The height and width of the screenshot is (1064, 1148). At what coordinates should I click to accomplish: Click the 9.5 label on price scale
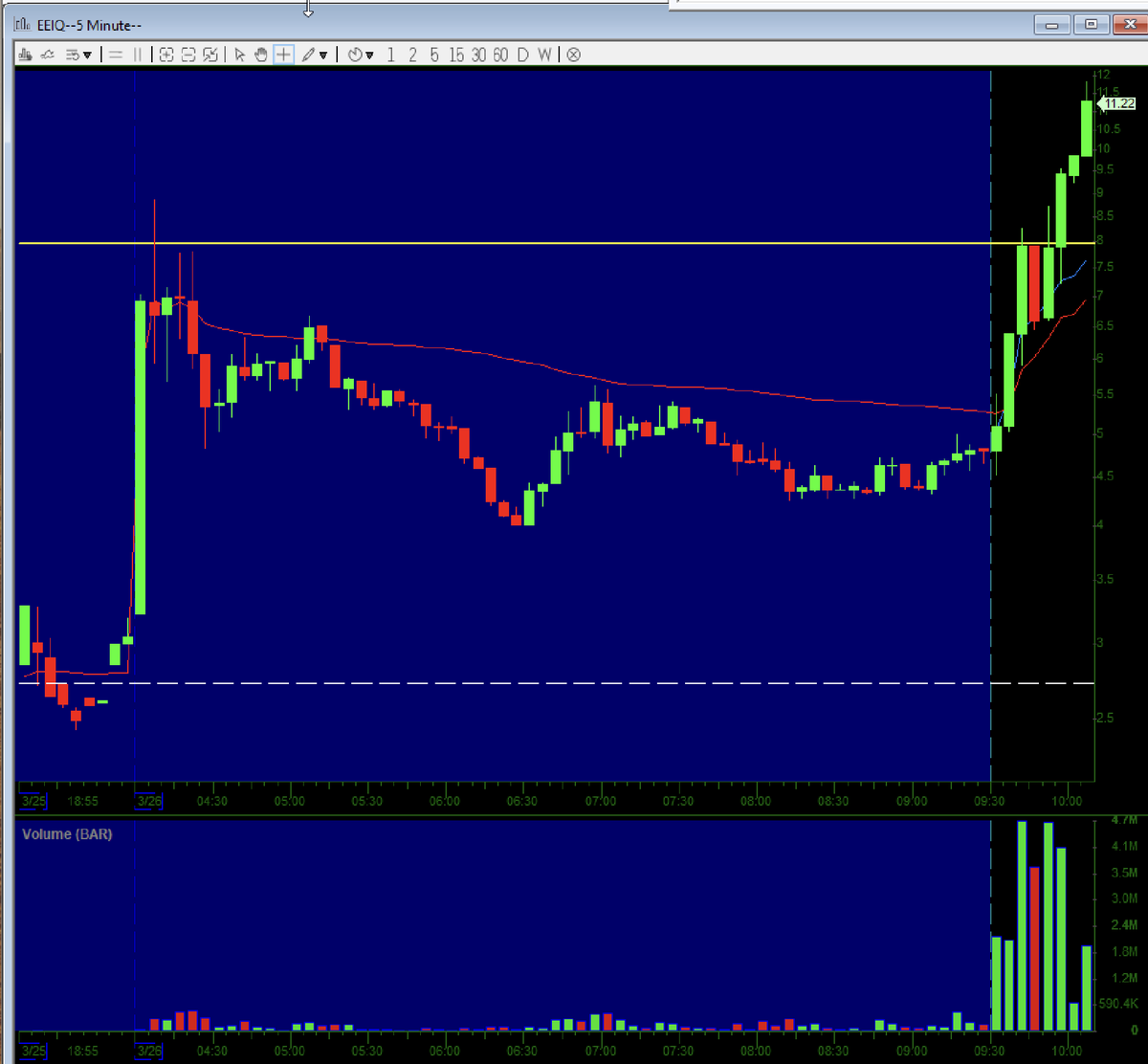click(1106, 169)
